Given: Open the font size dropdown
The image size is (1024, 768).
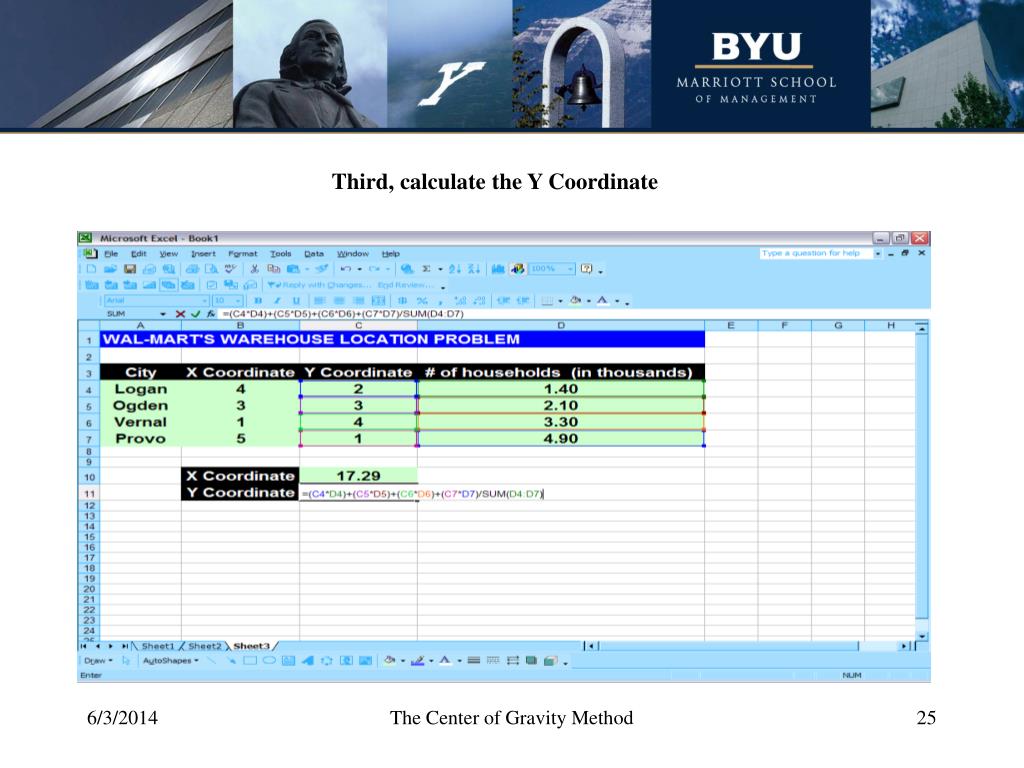Looking at the screenshot, I should [x=239, y=301].
